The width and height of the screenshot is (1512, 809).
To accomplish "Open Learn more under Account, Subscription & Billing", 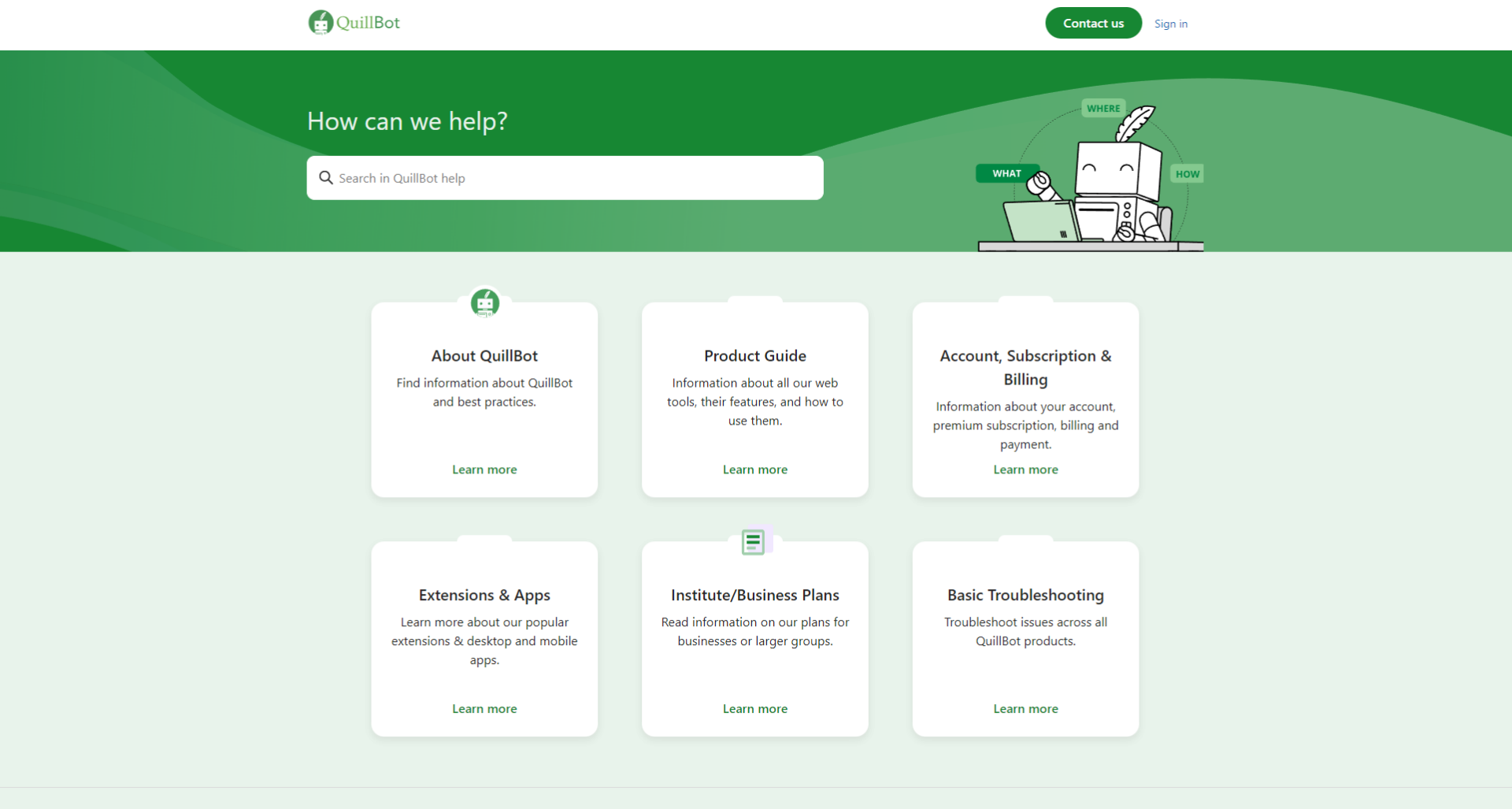I will tap(1025, 469).
